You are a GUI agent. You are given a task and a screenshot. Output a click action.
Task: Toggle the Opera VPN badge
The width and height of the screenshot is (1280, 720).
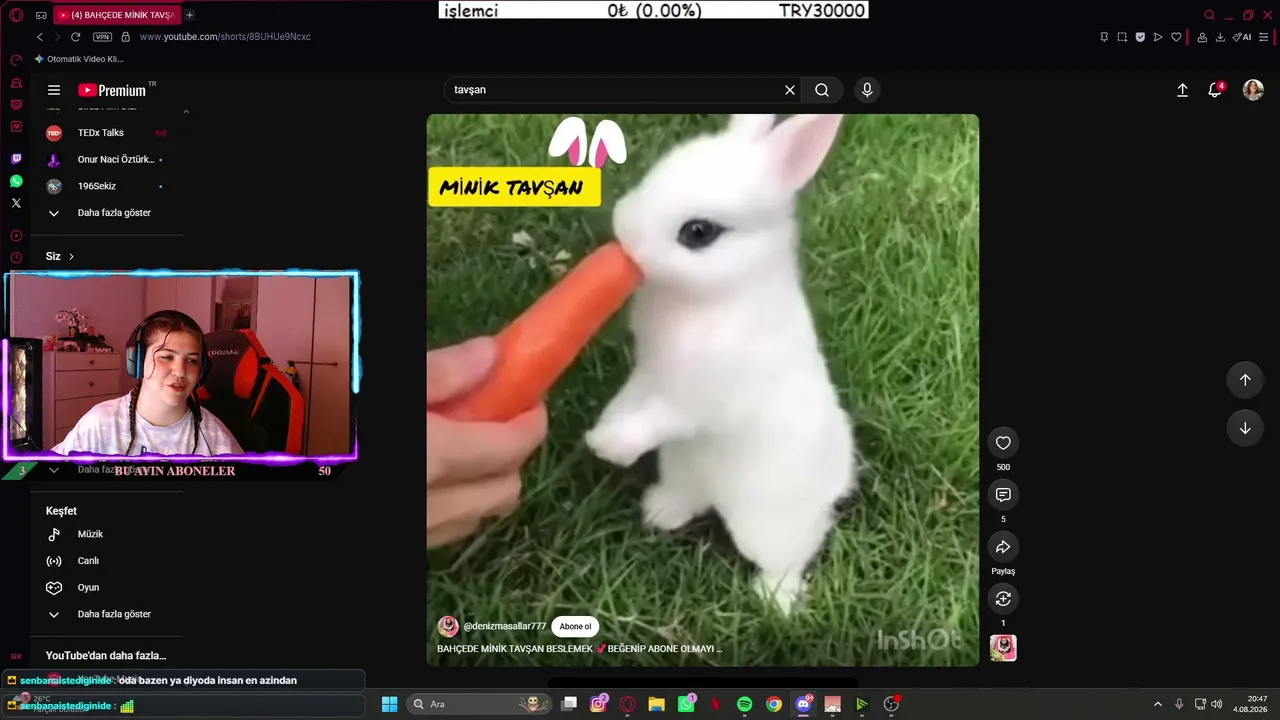tap(102, 37)
